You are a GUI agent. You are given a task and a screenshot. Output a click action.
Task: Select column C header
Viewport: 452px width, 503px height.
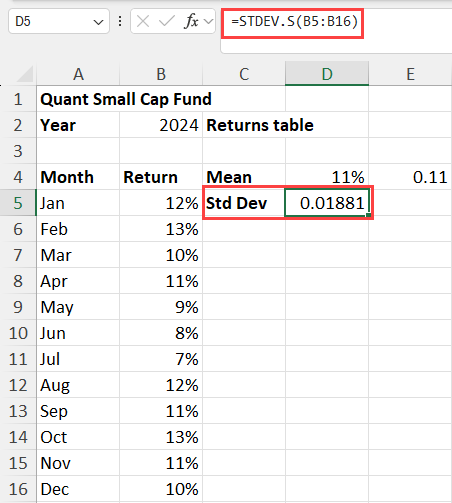coord(244,74)
